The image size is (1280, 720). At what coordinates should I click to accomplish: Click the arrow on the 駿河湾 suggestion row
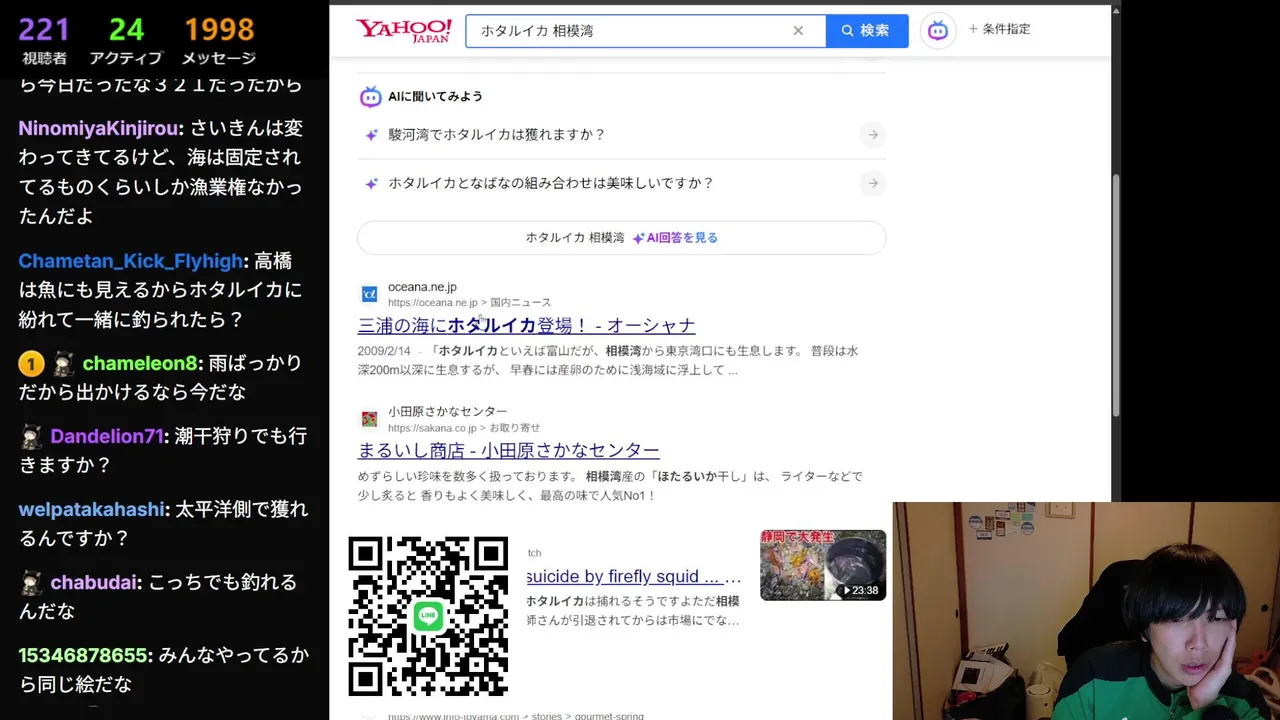tap(873, 134)
